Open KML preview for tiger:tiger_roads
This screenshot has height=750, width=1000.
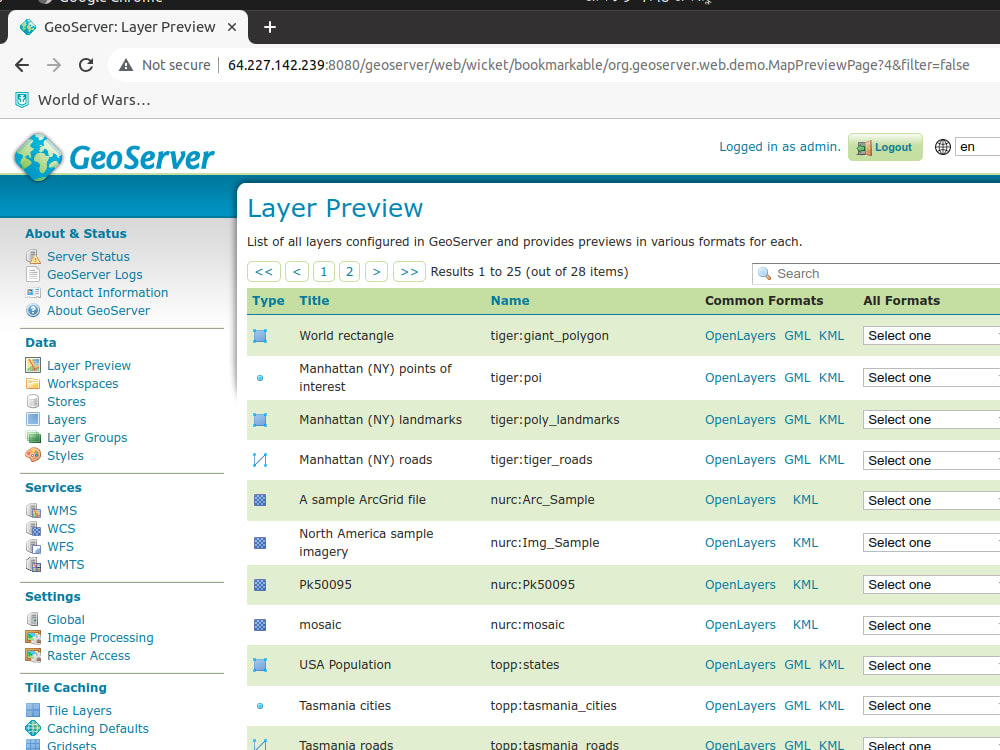pyautogui.click(x=831, y=459)
